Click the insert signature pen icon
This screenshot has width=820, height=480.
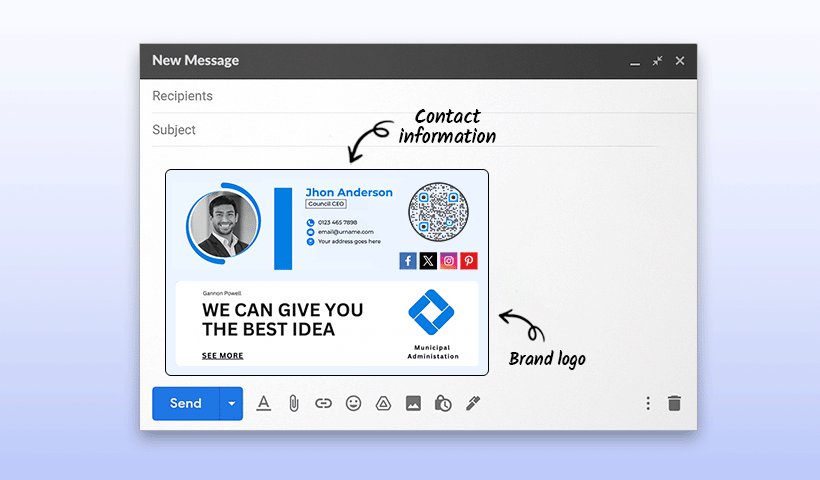coord(473,403)
